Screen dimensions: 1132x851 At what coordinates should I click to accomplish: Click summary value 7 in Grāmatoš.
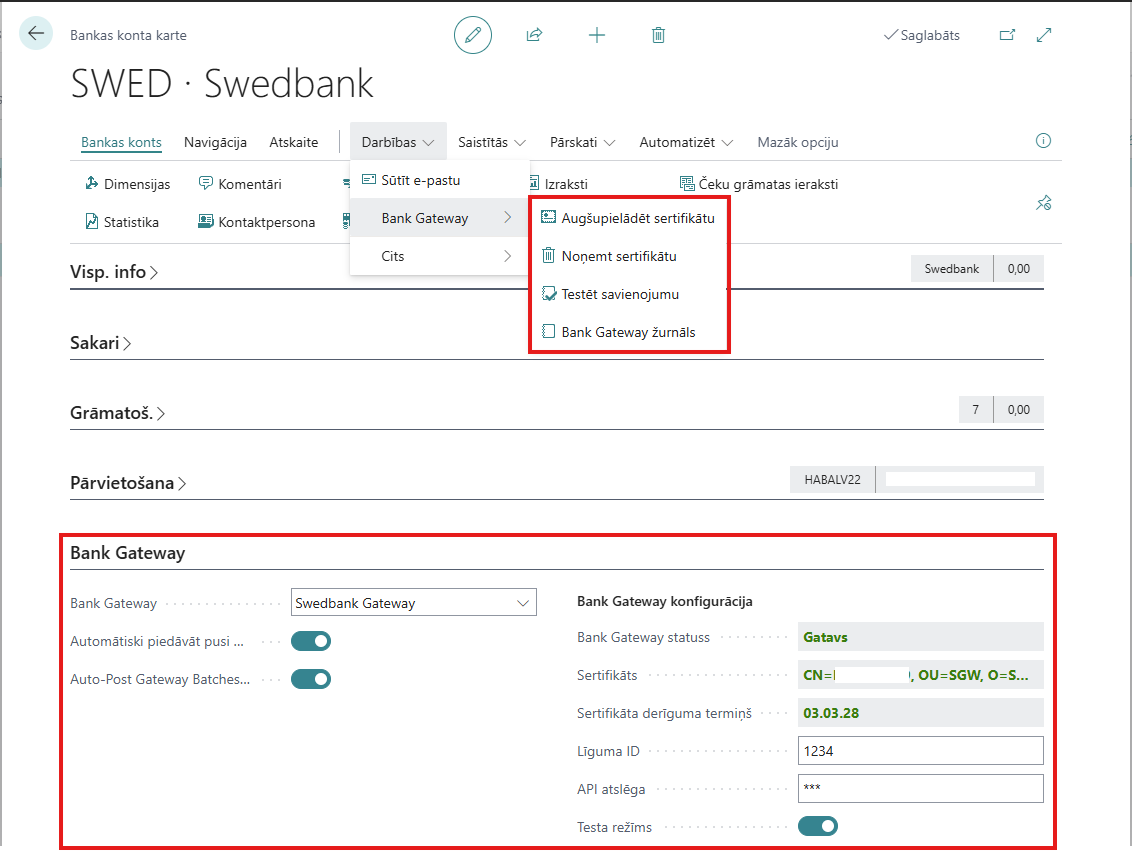(975, 409)
